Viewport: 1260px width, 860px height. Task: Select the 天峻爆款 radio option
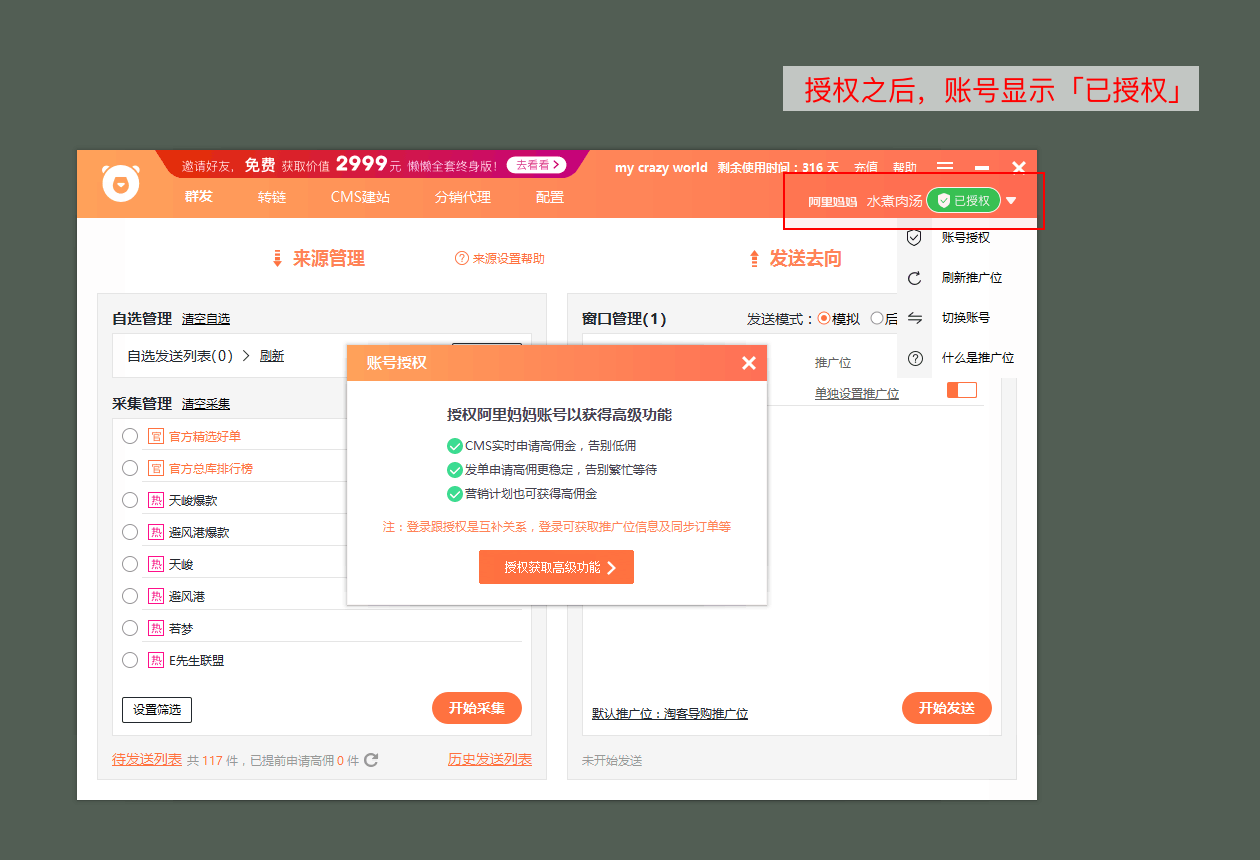click(x=130, y=498)
